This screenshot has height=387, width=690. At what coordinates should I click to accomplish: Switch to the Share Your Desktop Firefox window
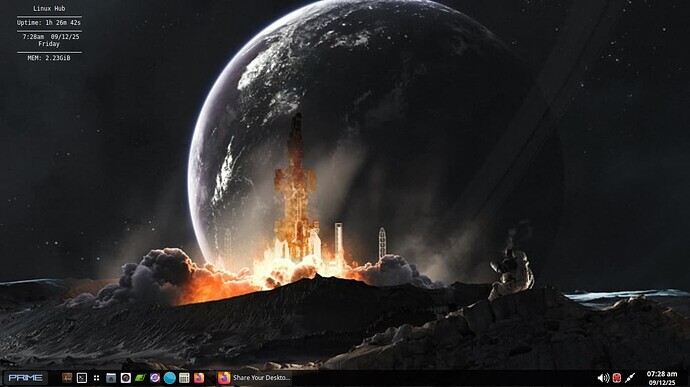[x=254, y=378]
